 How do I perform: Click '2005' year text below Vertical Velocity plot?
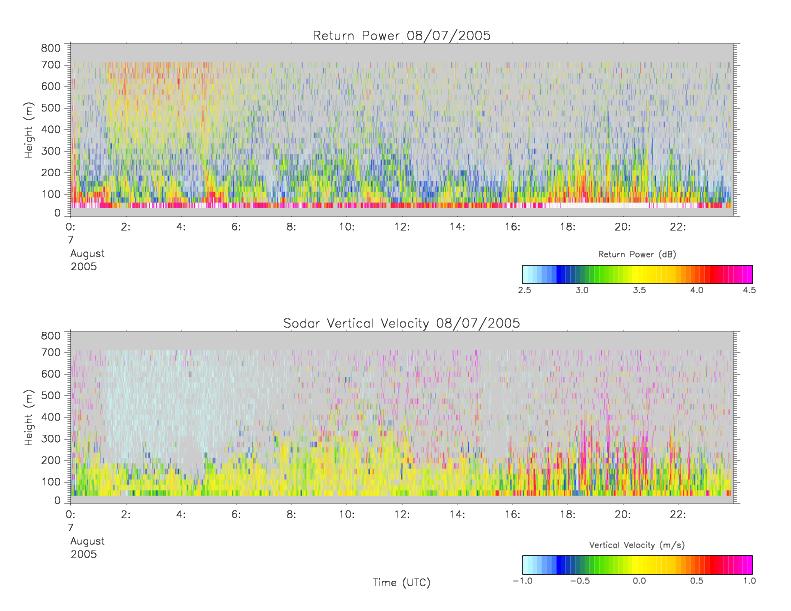pyautogui.click(x=84, y=554)
